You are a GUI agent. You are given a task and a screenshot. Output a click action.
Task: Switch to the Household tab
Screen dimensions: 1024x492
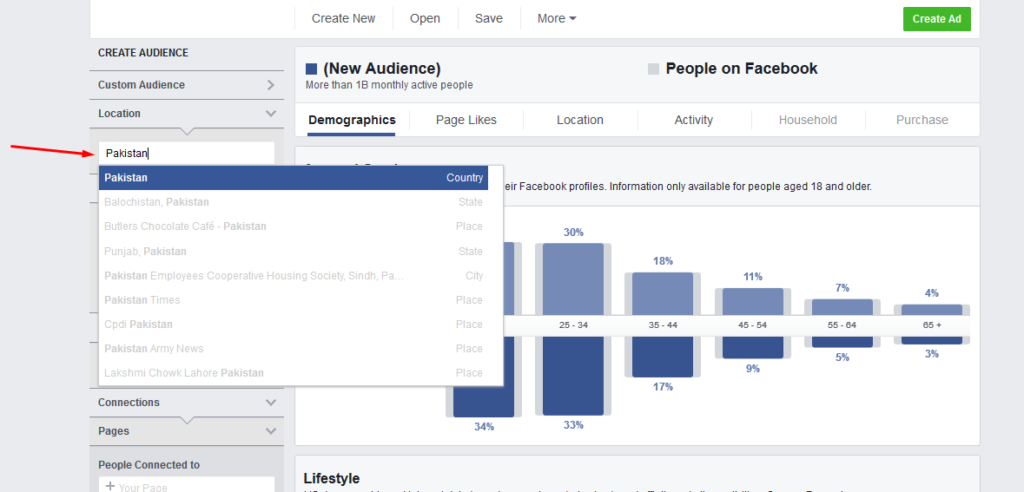pyautogui.click(x=808, y=120)
